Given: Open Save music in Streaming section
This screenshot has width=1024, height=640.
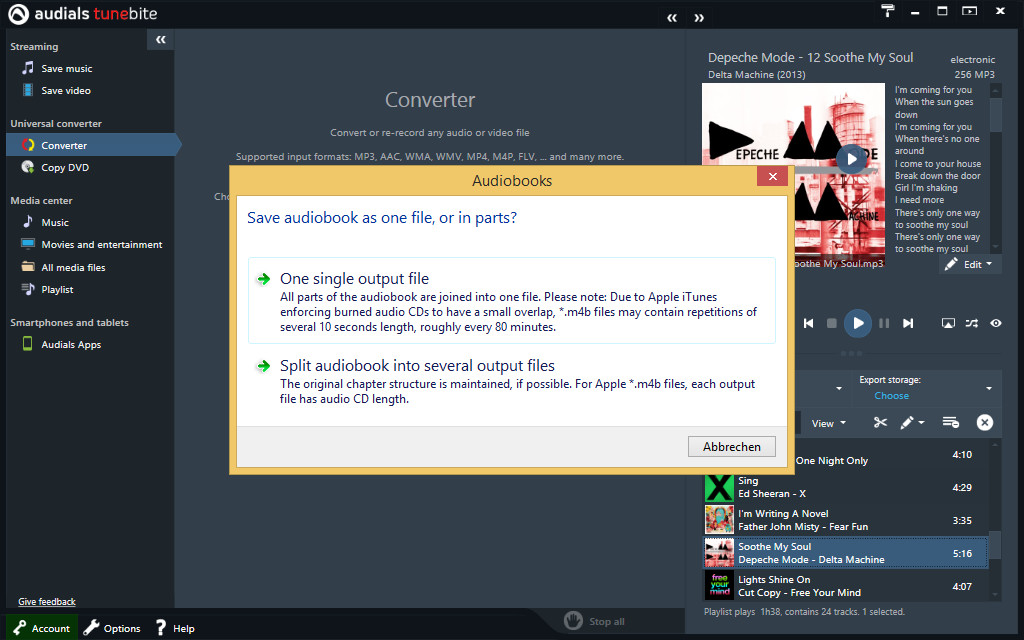Looking at the screenshot, I should coord(66,69).
